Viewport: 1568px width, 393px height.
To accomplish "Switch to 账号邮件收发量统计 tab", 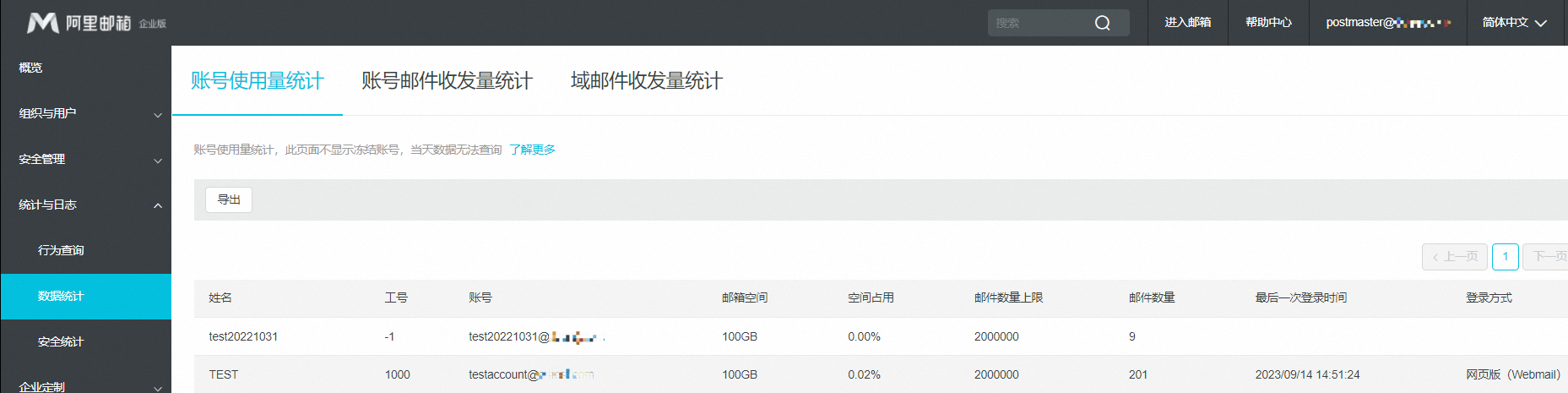I will click(x=447, y=80).
